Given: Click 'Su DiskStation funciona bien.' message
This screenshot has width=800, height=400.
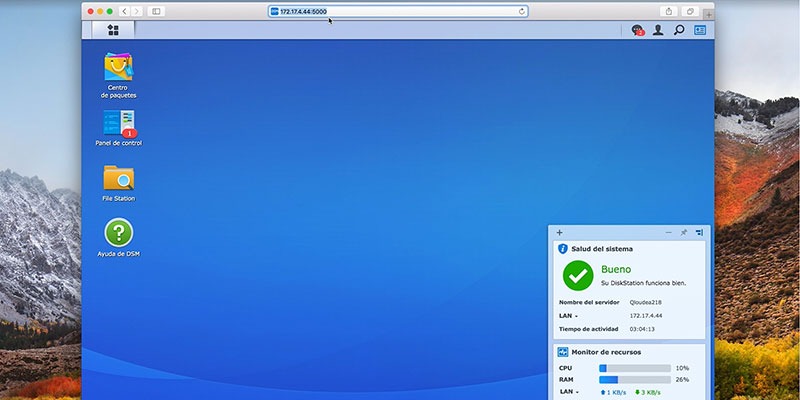Looking at the screenshot, I should coord(643,283).
